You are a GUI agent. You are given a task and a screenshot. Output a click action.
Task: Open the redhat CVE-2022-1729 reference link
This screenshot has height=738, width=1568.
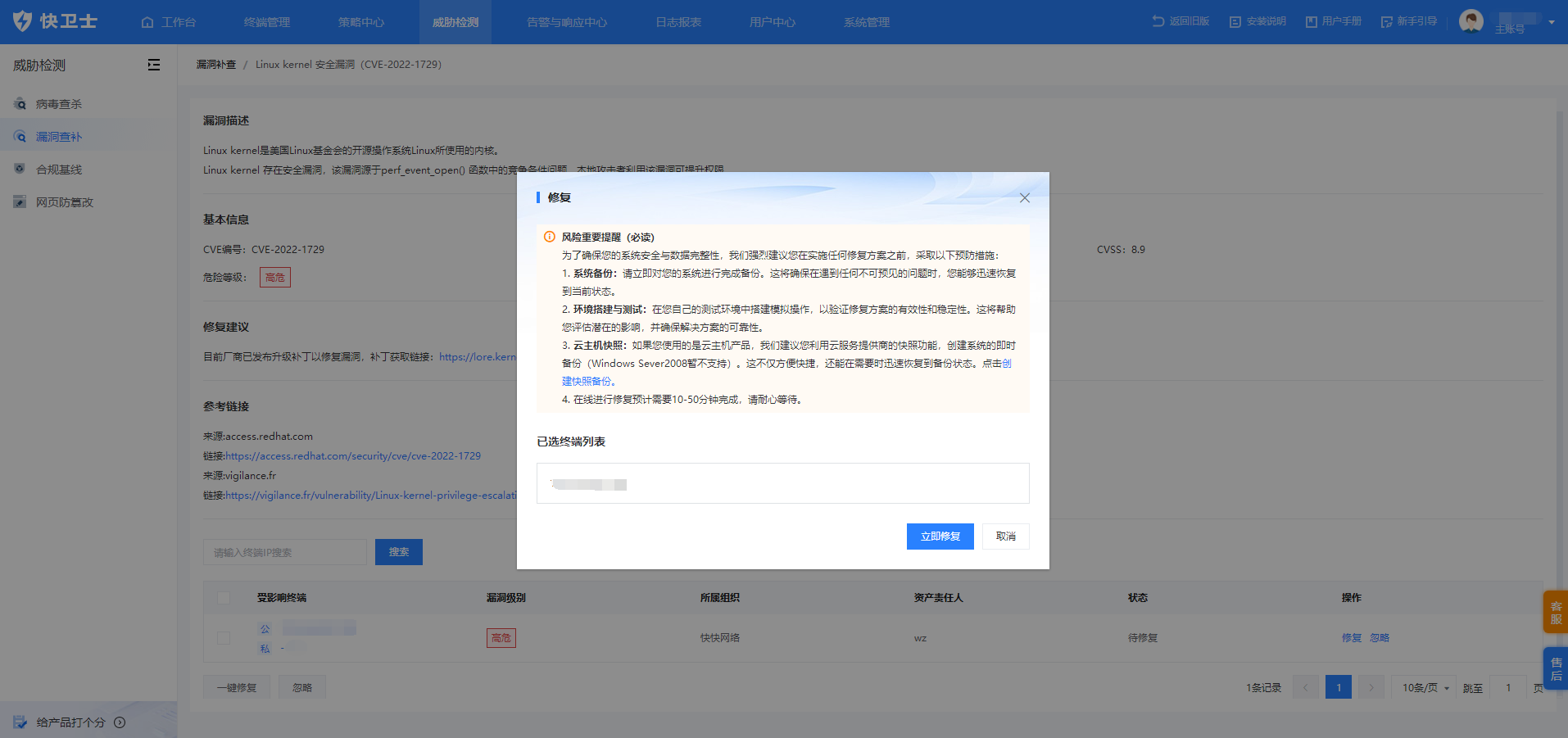click(x=353, y=456)
